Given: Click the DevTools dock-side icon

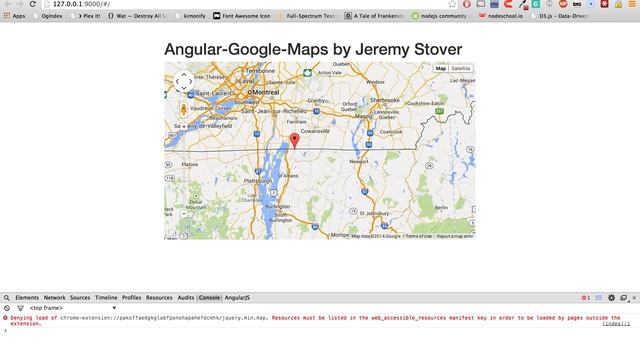Looking at the screenshot, I should tap(623, 298).
